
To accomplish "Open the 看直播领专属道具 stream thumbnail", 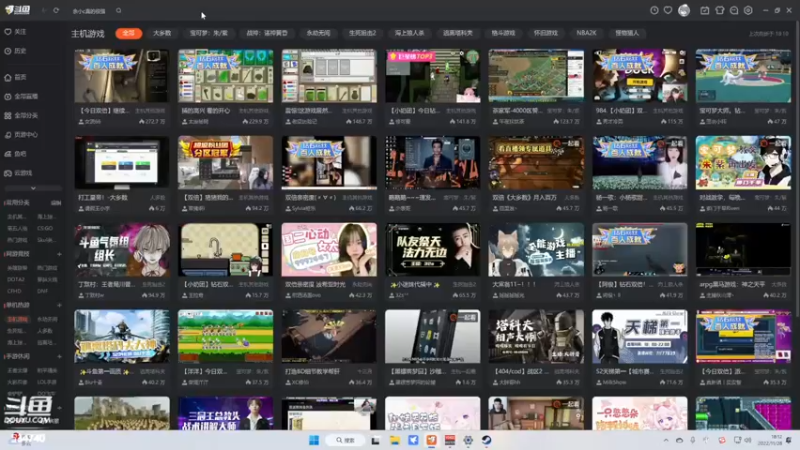I will (536, 163).
